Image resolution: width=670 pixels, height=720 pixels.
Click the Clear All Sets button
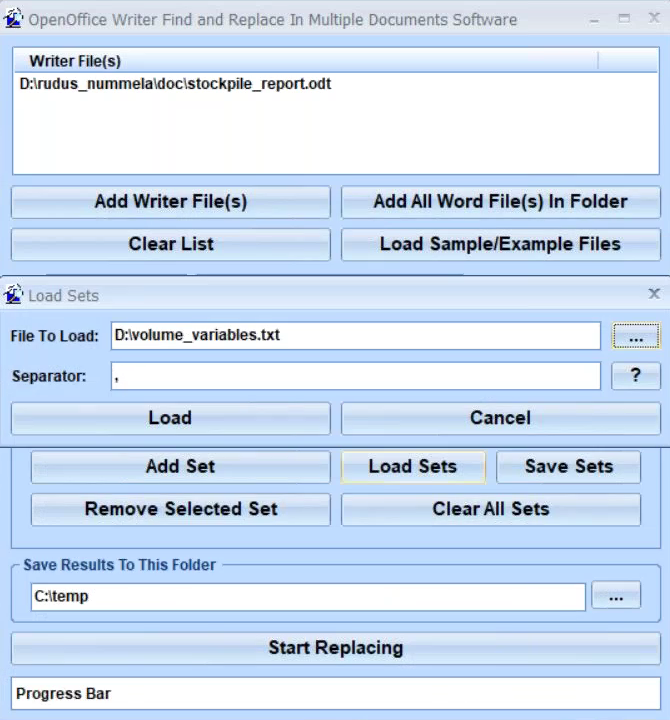491,509
